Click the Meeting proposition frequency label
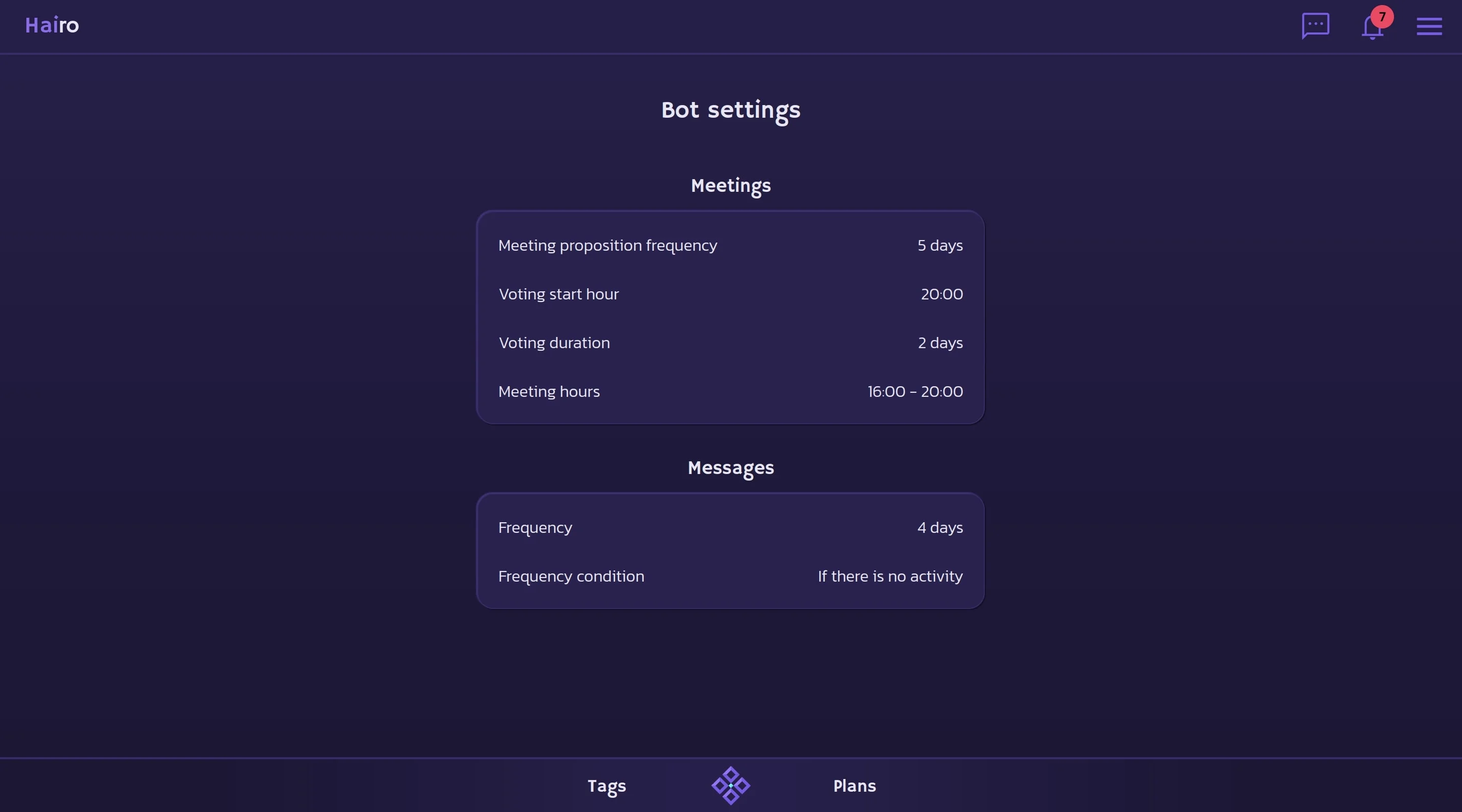The height and width of the screenshot is (812, 1462). tap(607, 245)
